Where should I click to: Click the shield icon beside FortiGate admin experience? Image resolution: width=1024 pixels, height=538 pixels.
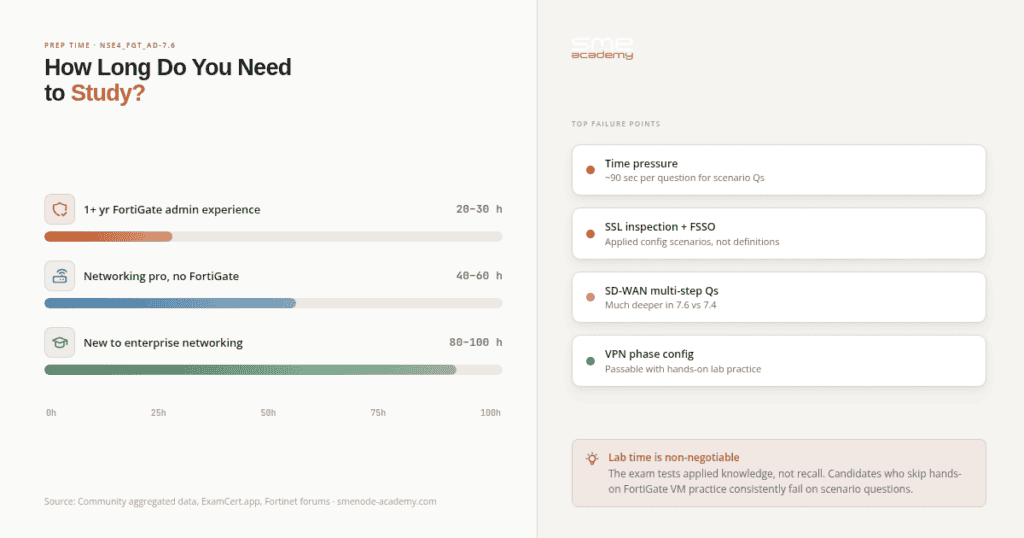click(59, 209)
